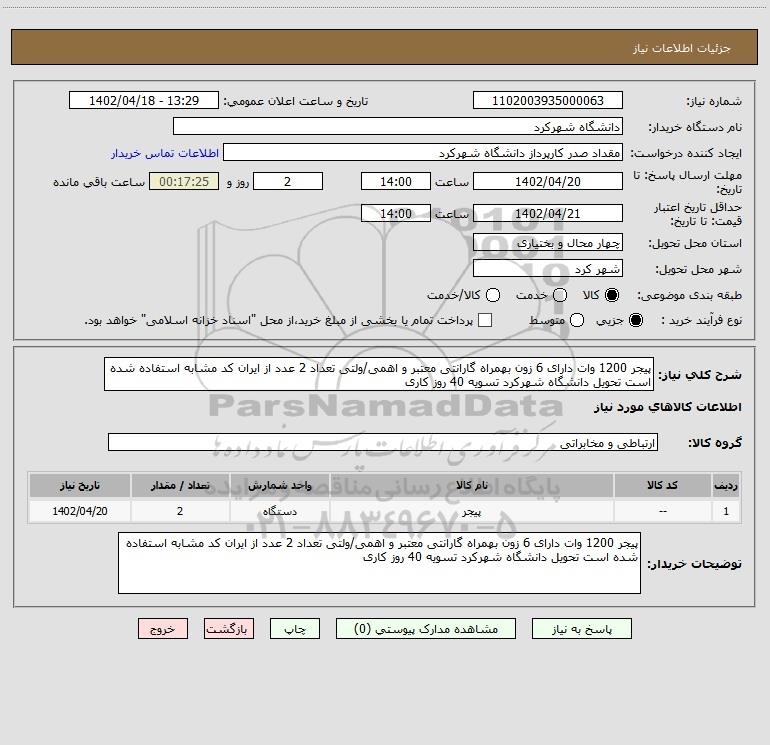The image size is (770, 745).
Task: Click the پاسخ به نیاز button
Action: pyautogui.click(x=581, y=629)
